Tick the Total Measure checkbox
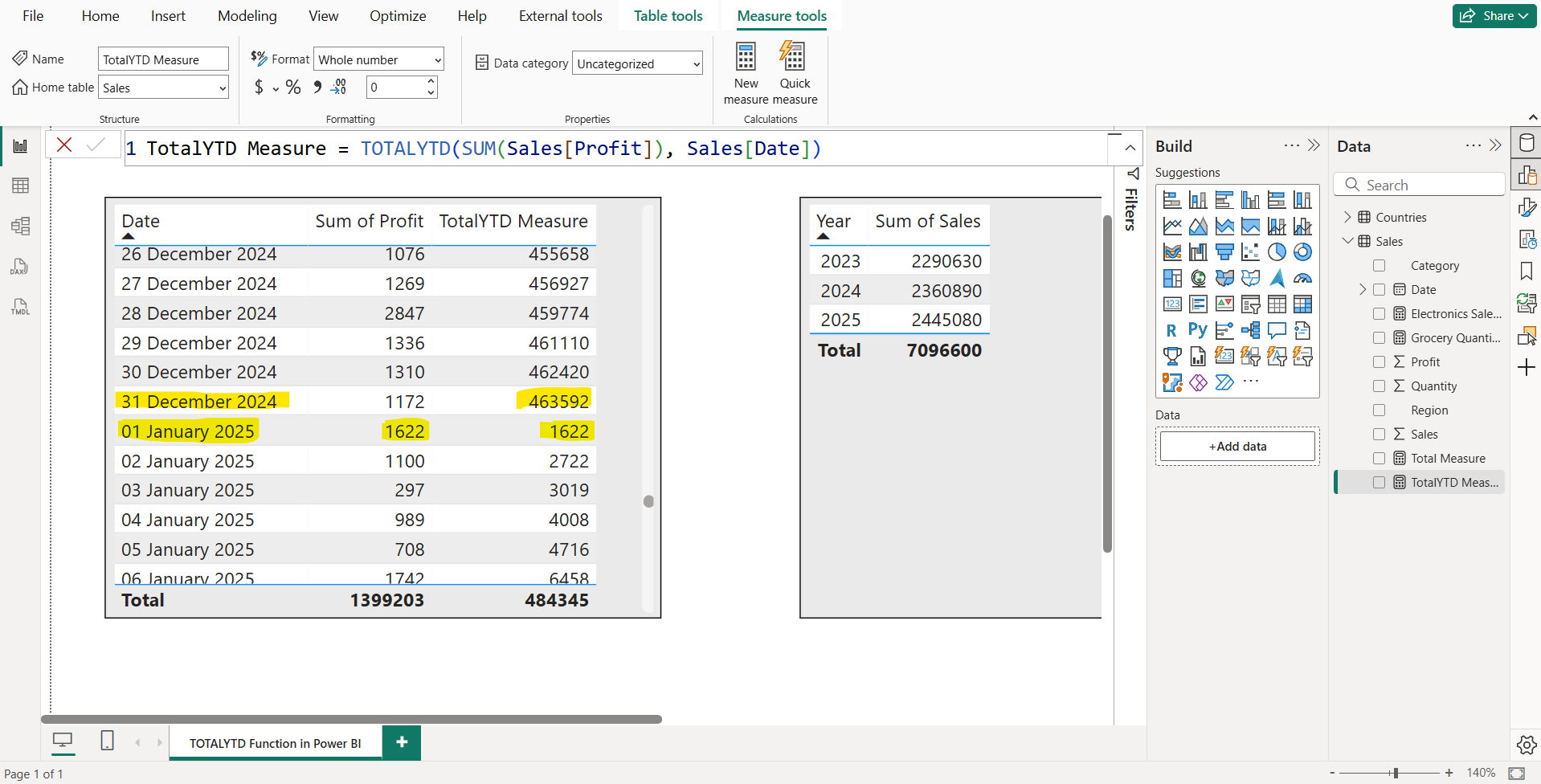Image resolution: width=1541 pixels, height=784 pixels. pyautogui.click(x=1379, y=458)
